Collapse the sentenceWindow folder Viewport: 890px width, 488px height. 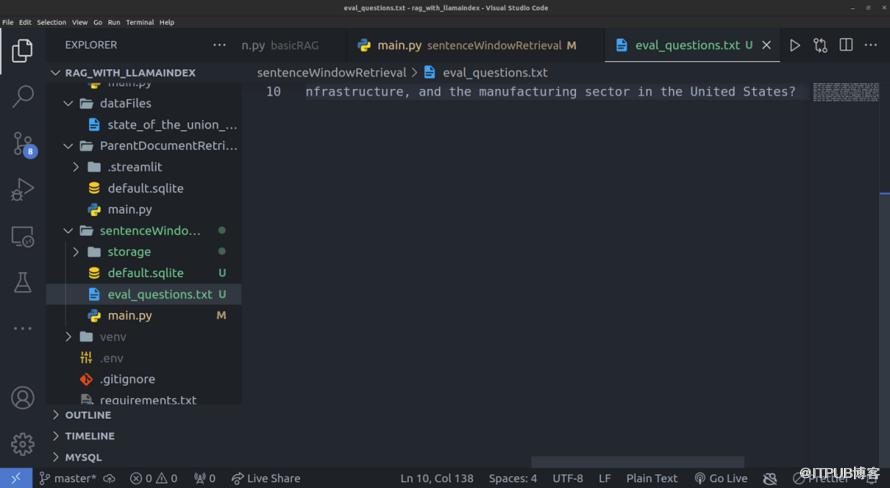point(68,231)
